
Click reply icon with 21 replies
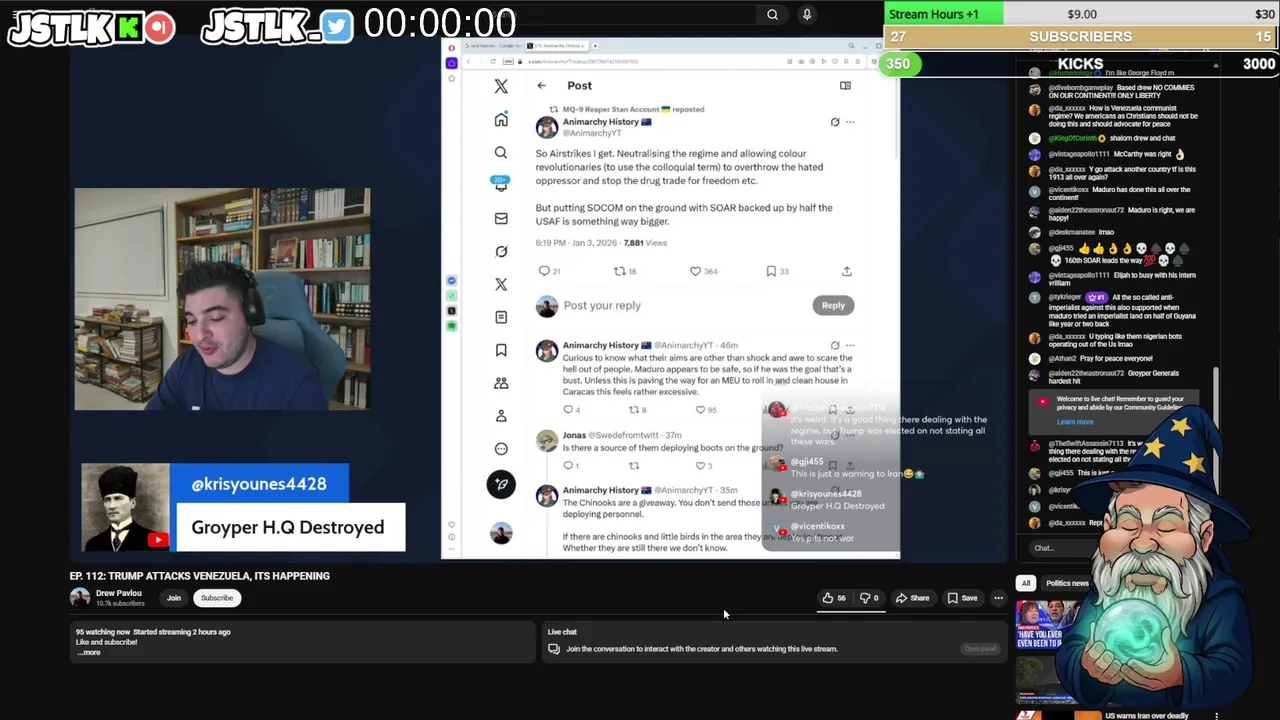(544, 271)
